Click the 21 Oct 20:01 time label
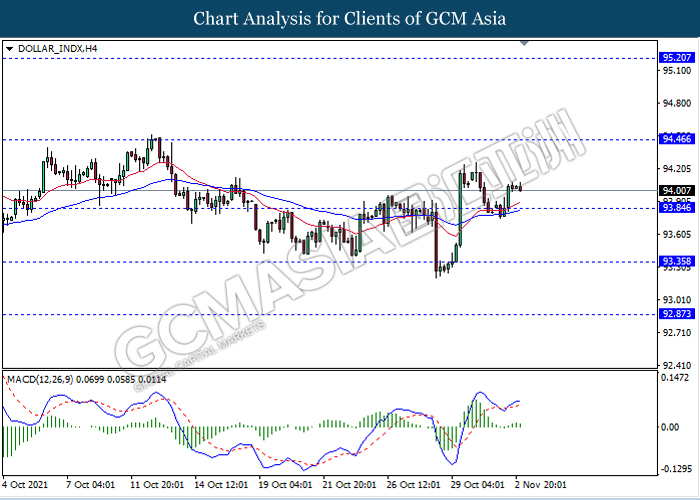This screenshot has height=500, width=700. pos(350,485)
